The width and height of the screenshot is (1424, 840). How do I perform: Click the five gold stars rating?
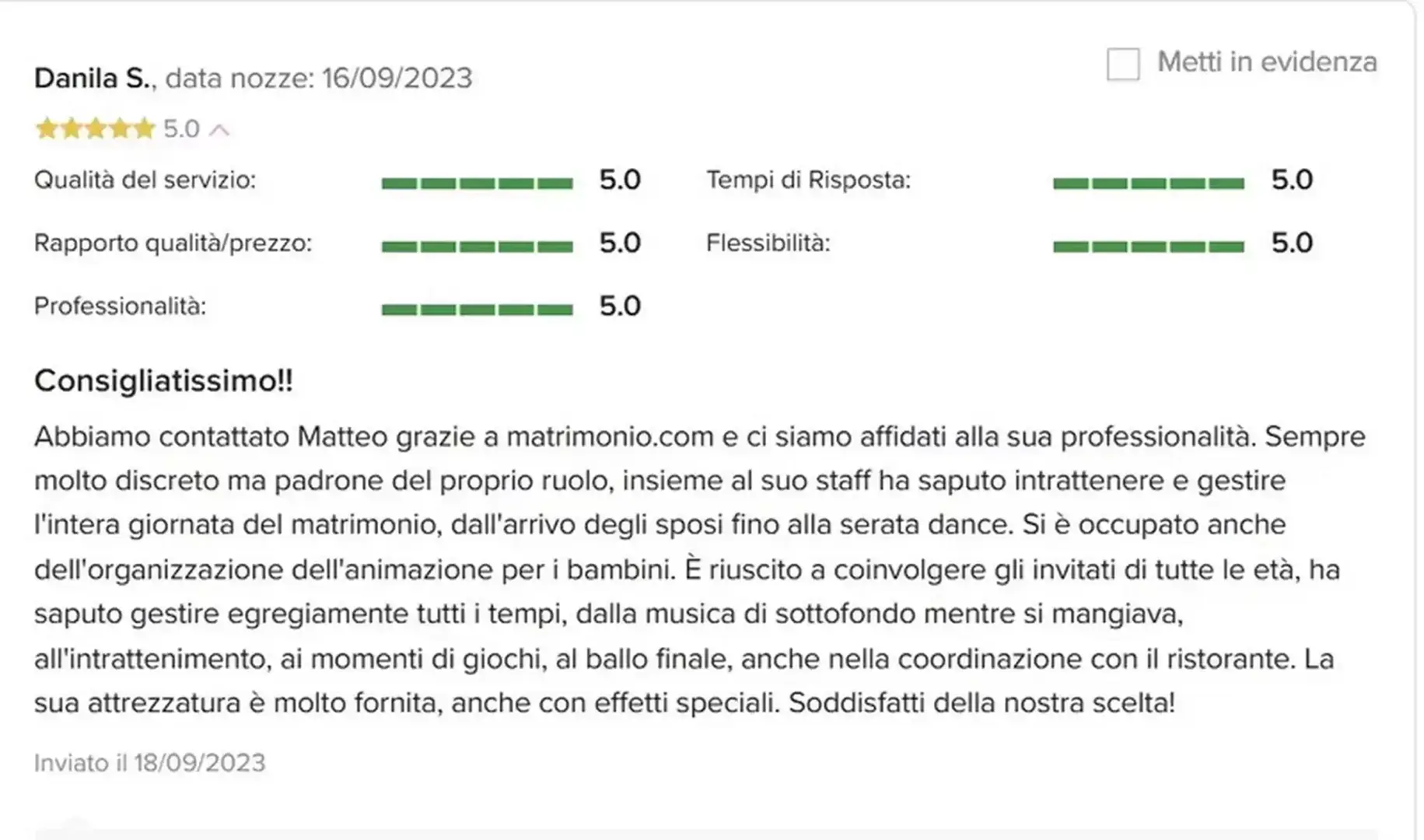95,128
